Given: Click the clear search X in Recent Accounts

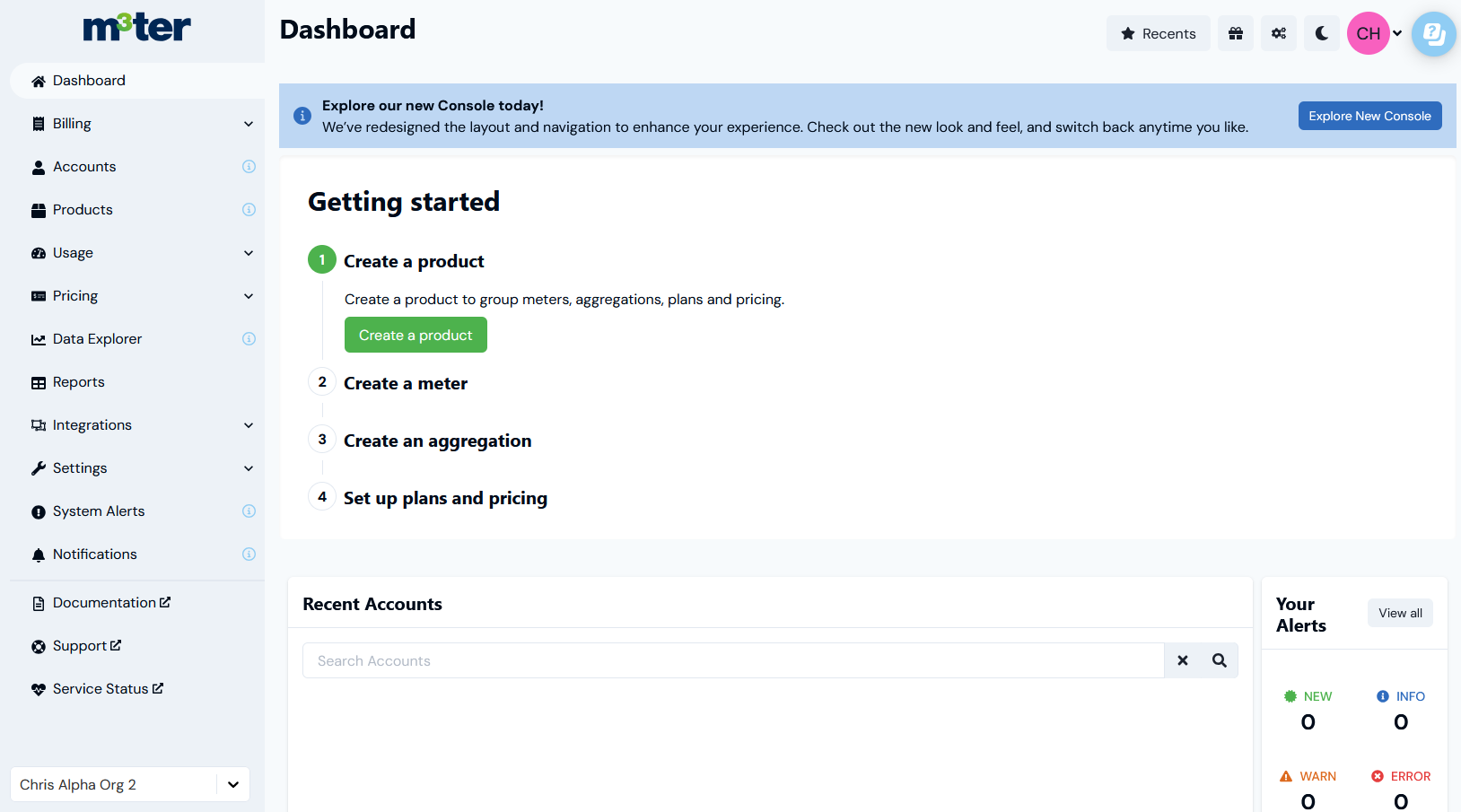Looking at the screenshot, I should click(x=1182, y=659).
